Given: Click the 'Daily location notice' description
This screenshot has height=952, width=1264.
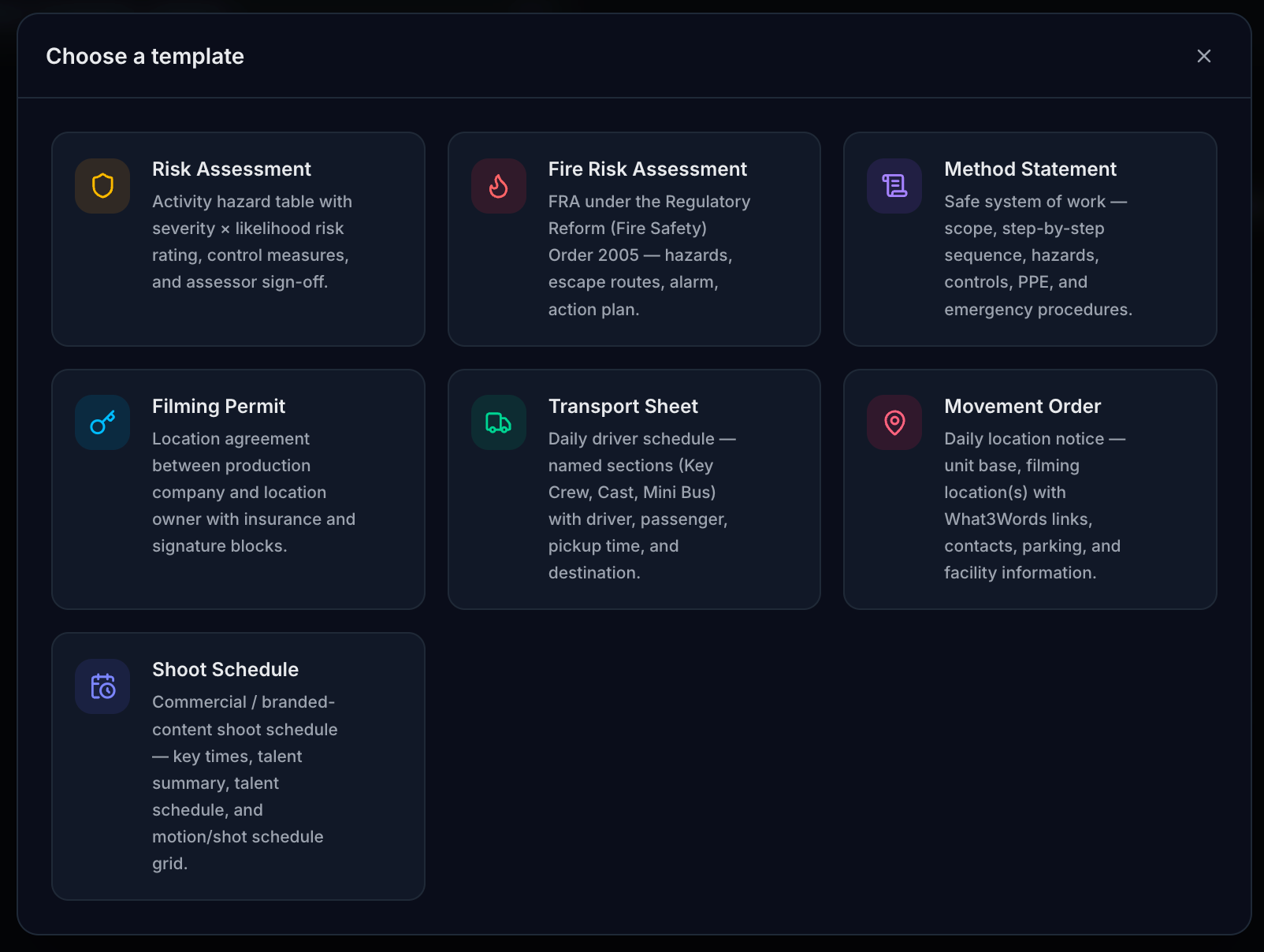Looking at the screenshot, I should click(1035, 506).
